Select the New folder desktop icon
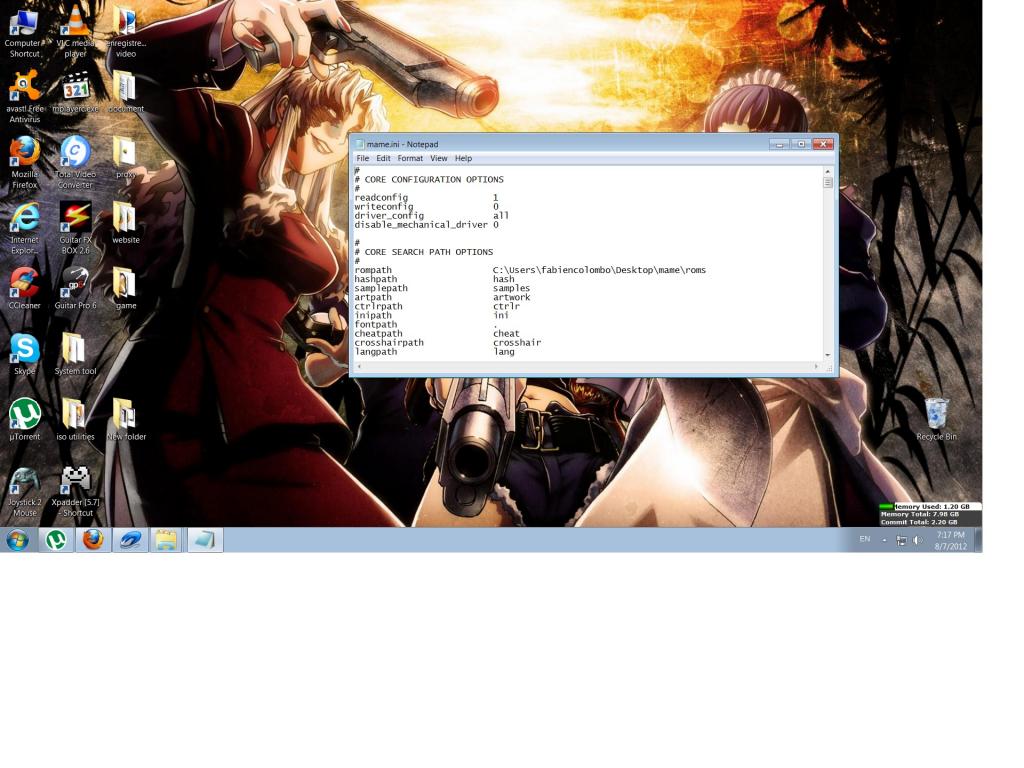This screenshot has height=768, width=1024. pos(125,420)
